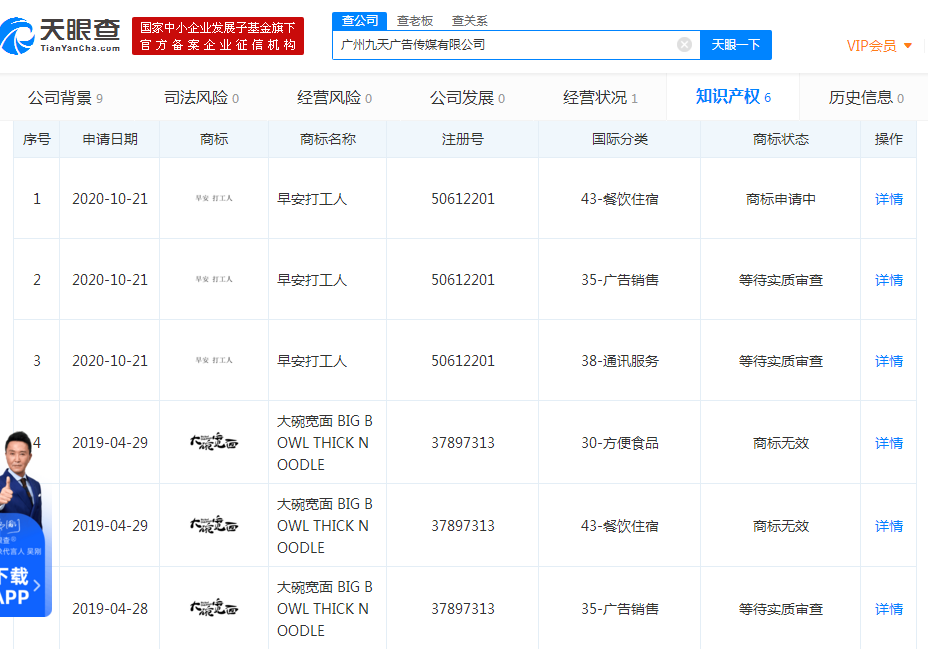Open 详情 for the 30-方便食品 trademark
This screenshot has width=928, height=649.
pos(888,443)
